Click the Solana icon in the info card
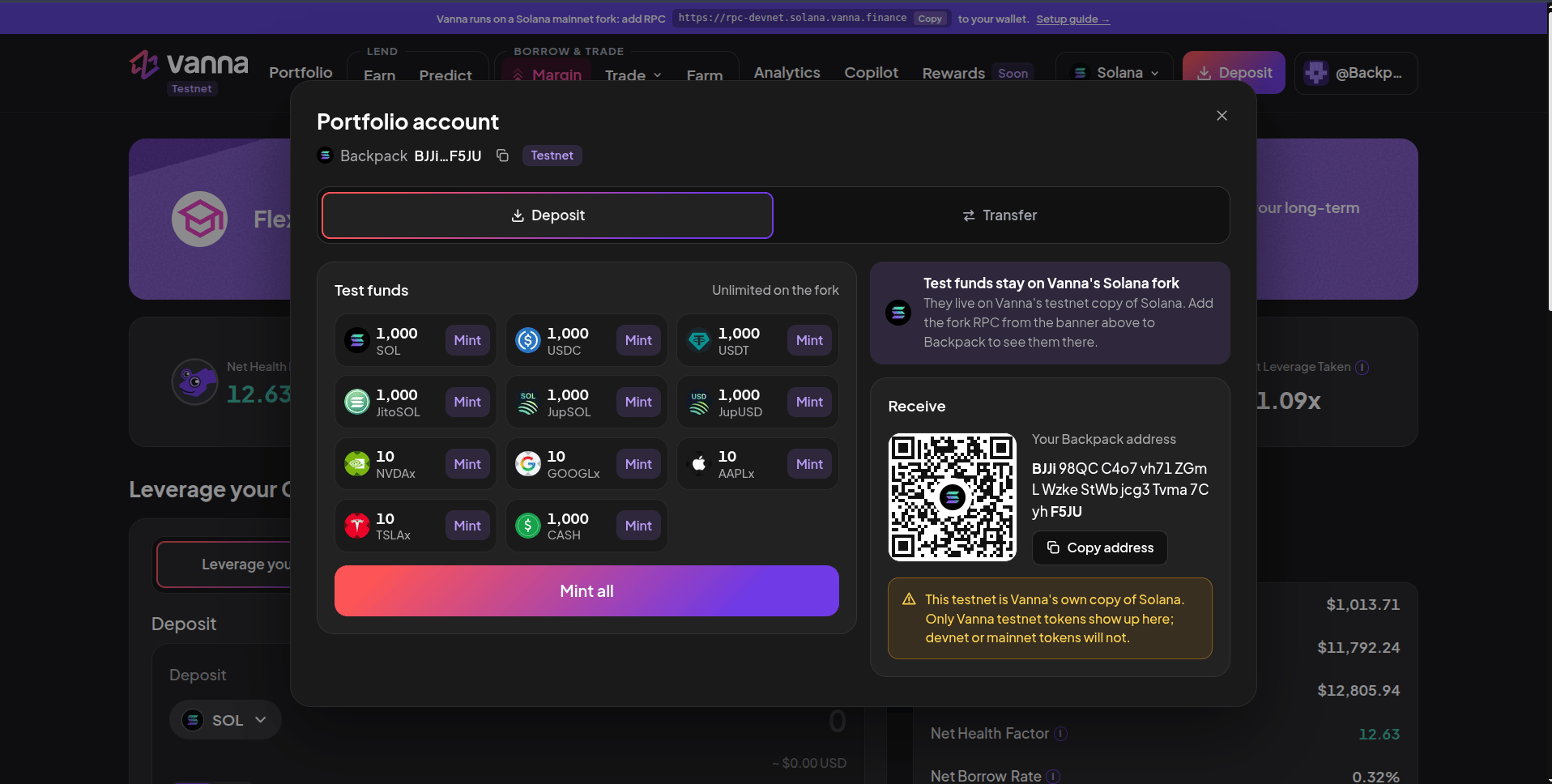Image resolution: width=1552 pixels, height=784 pixels. (898, 313)
